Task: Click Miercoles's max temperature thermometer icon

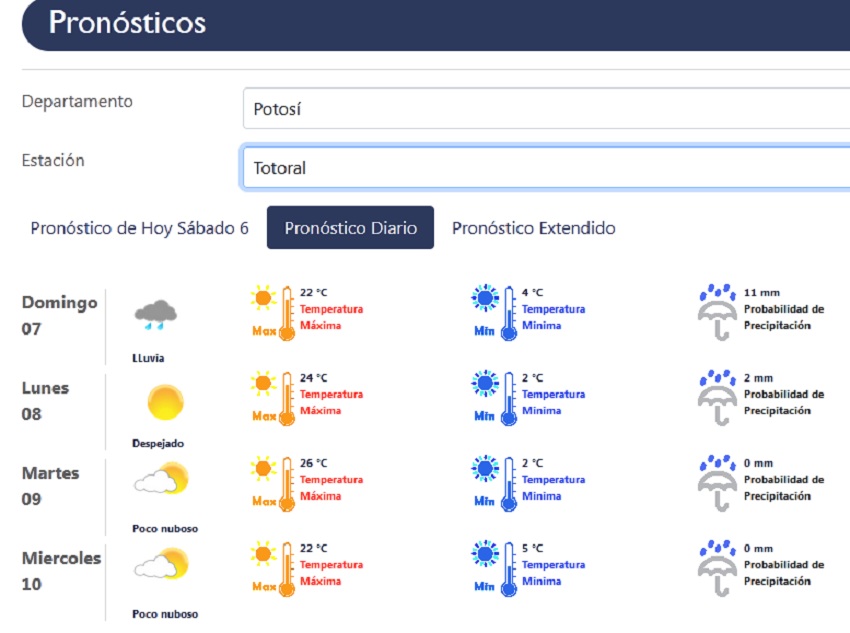Action: [274, 568]
